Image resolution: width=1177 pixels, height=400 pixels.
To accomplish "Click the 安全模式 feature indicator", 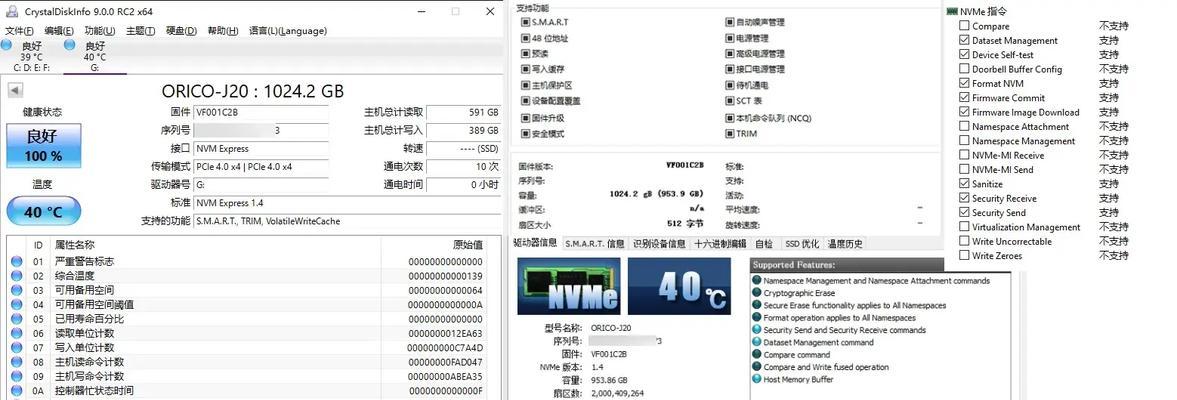I will click(525, 134).
